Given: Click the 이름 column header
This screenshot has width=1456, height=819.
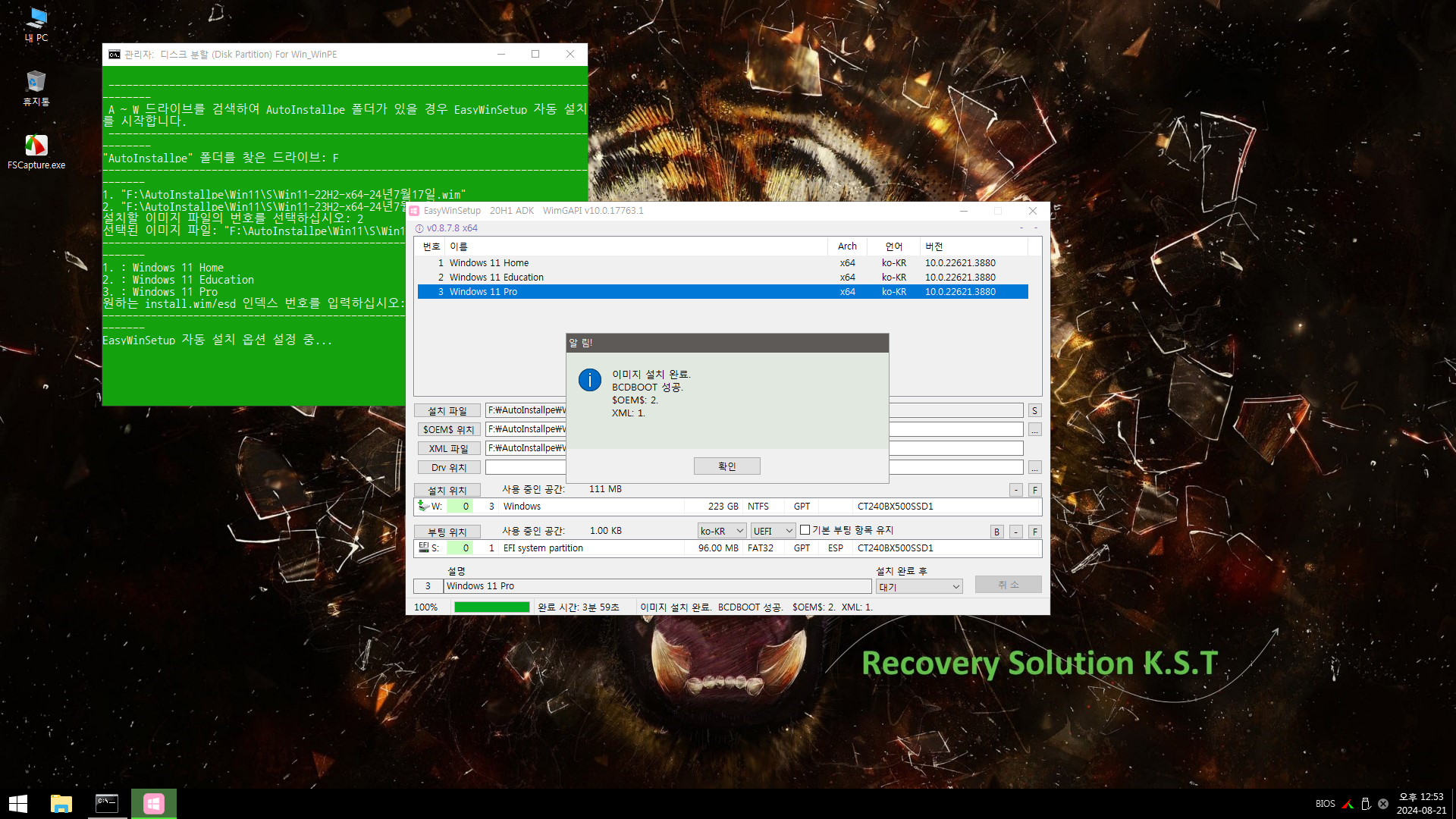Looking at the screenshot, I should coord(636,246).
